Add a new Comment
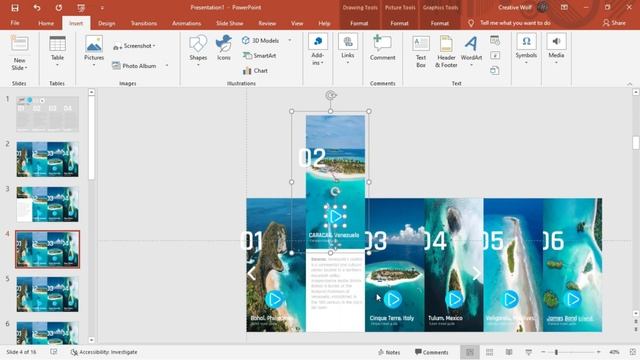 tap(382, 48)
